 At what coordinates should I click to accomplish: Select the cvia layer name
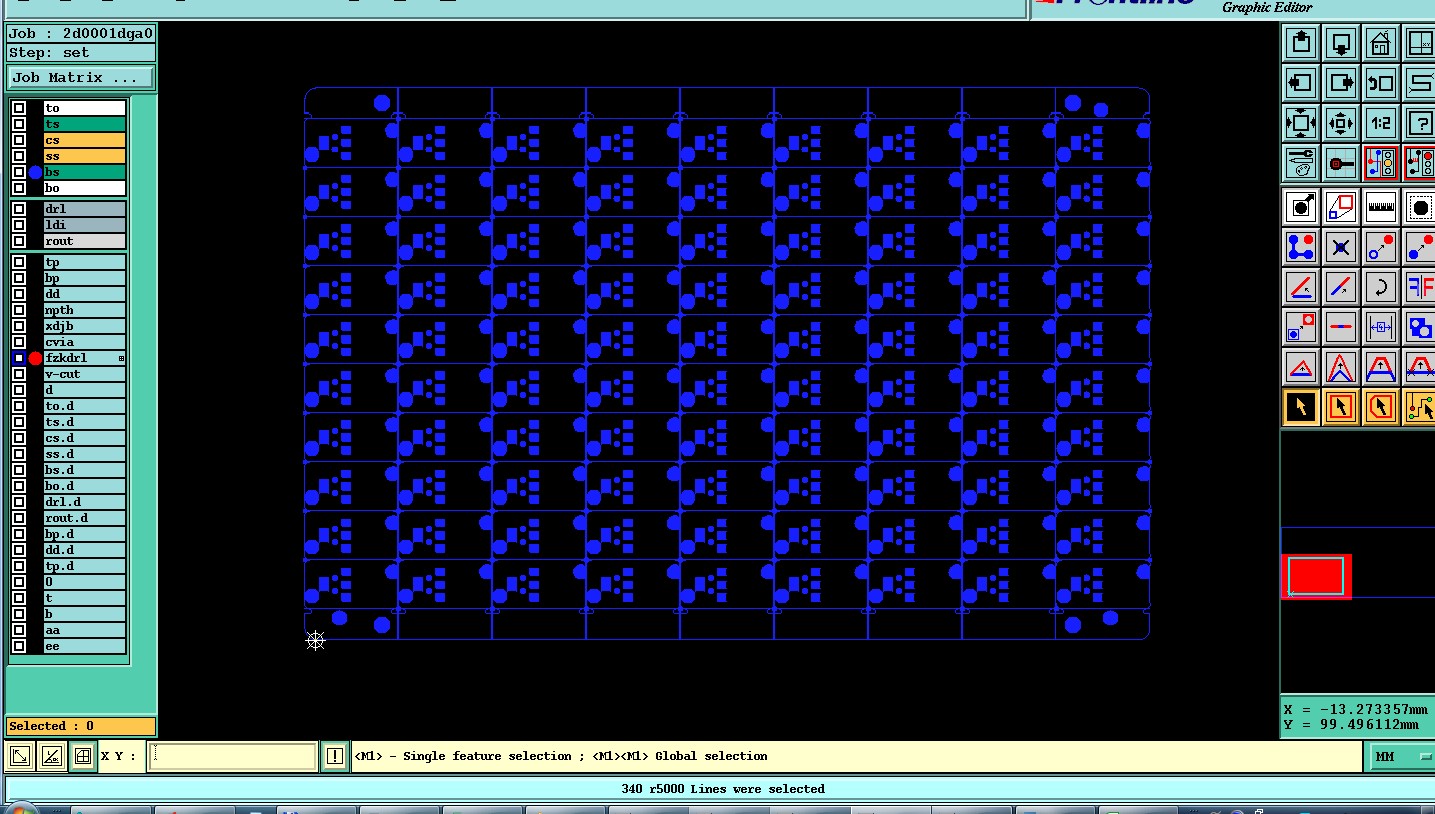pyautogui.click(x=85, y=342)
